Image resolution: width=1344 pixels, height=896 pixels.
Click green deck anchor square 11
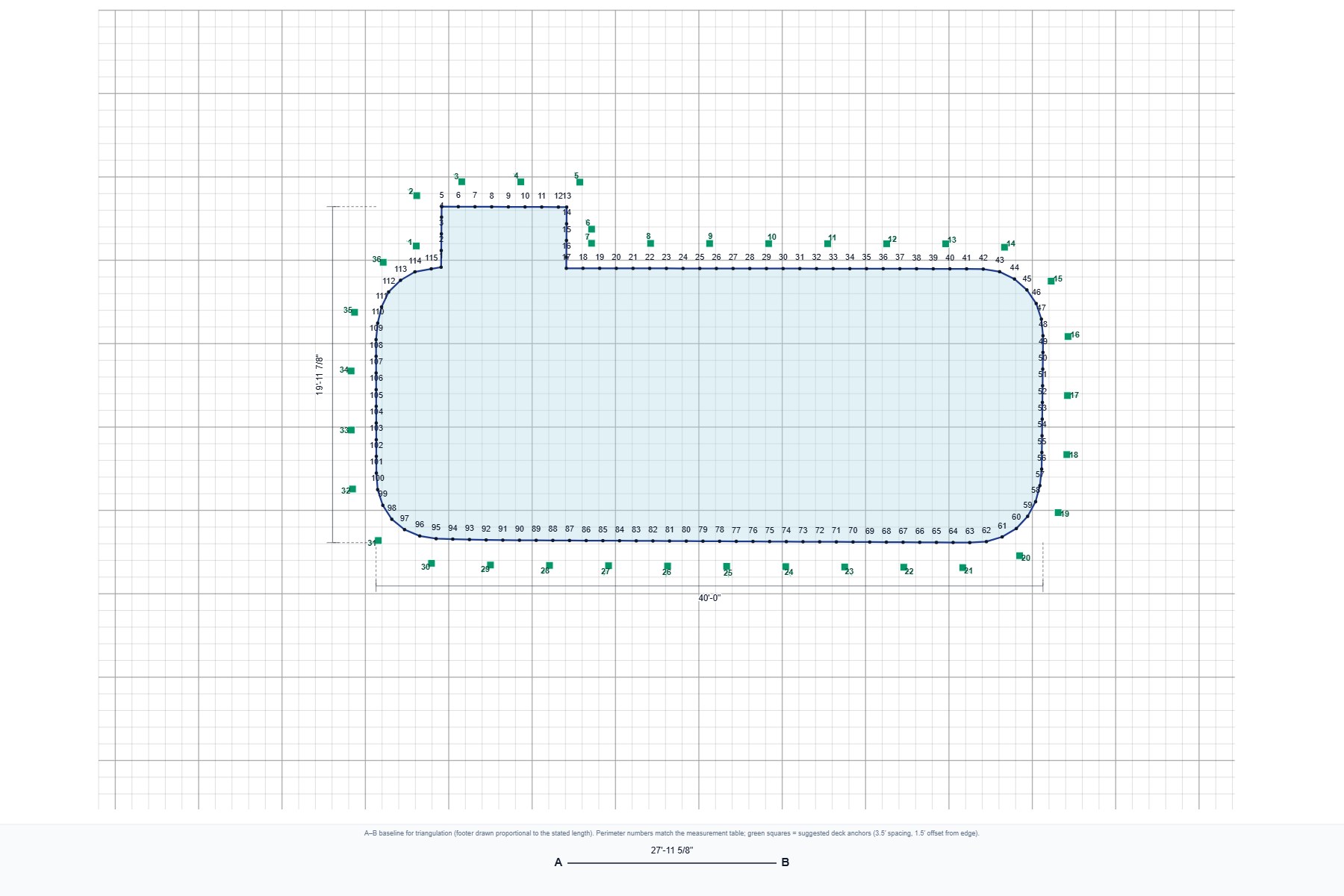click(827, 243)
